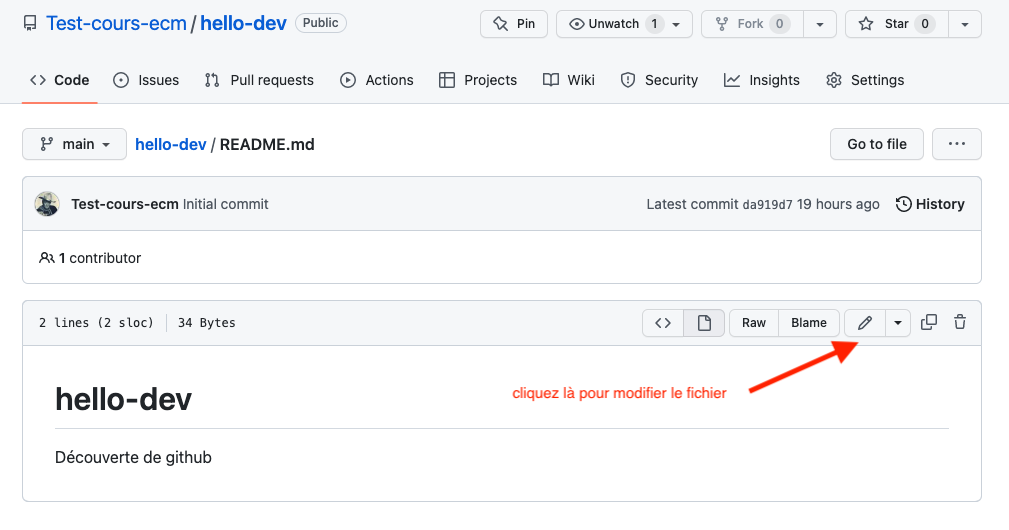1009x530 pixels.
Task: Switch to the Issues tab
Action: [146, 80]
